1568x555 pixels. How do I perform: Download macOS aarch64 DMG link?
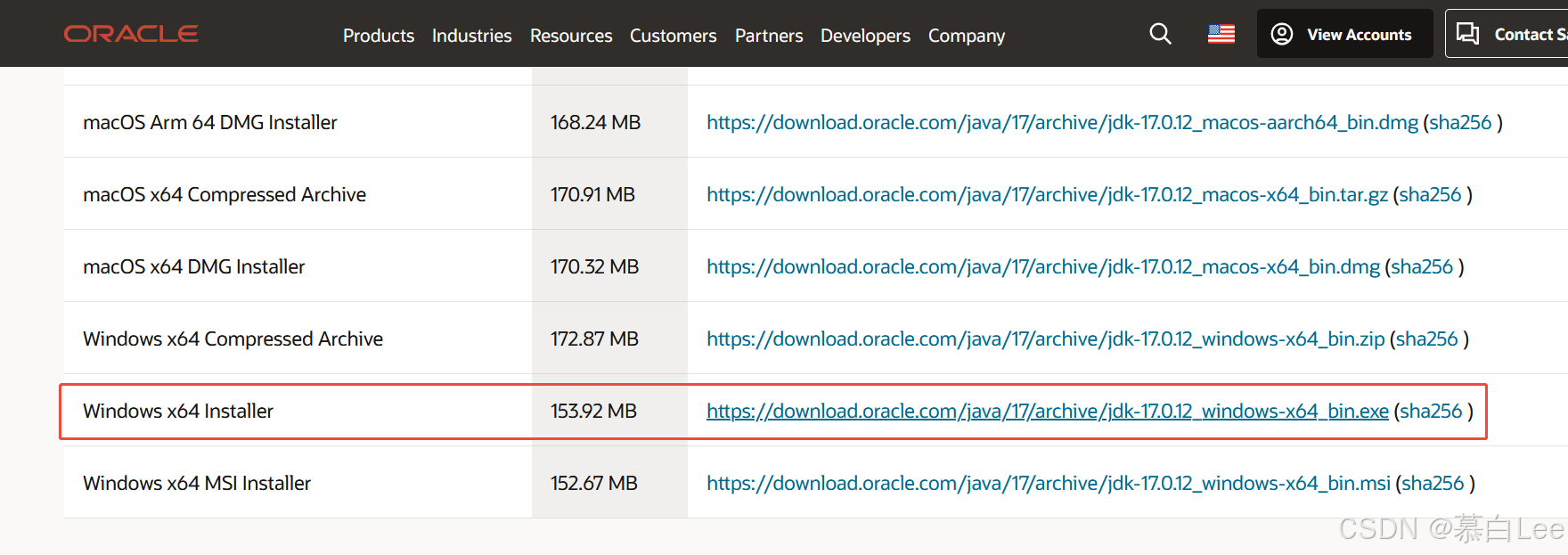pyautogui.click(x=1062, y=122)
